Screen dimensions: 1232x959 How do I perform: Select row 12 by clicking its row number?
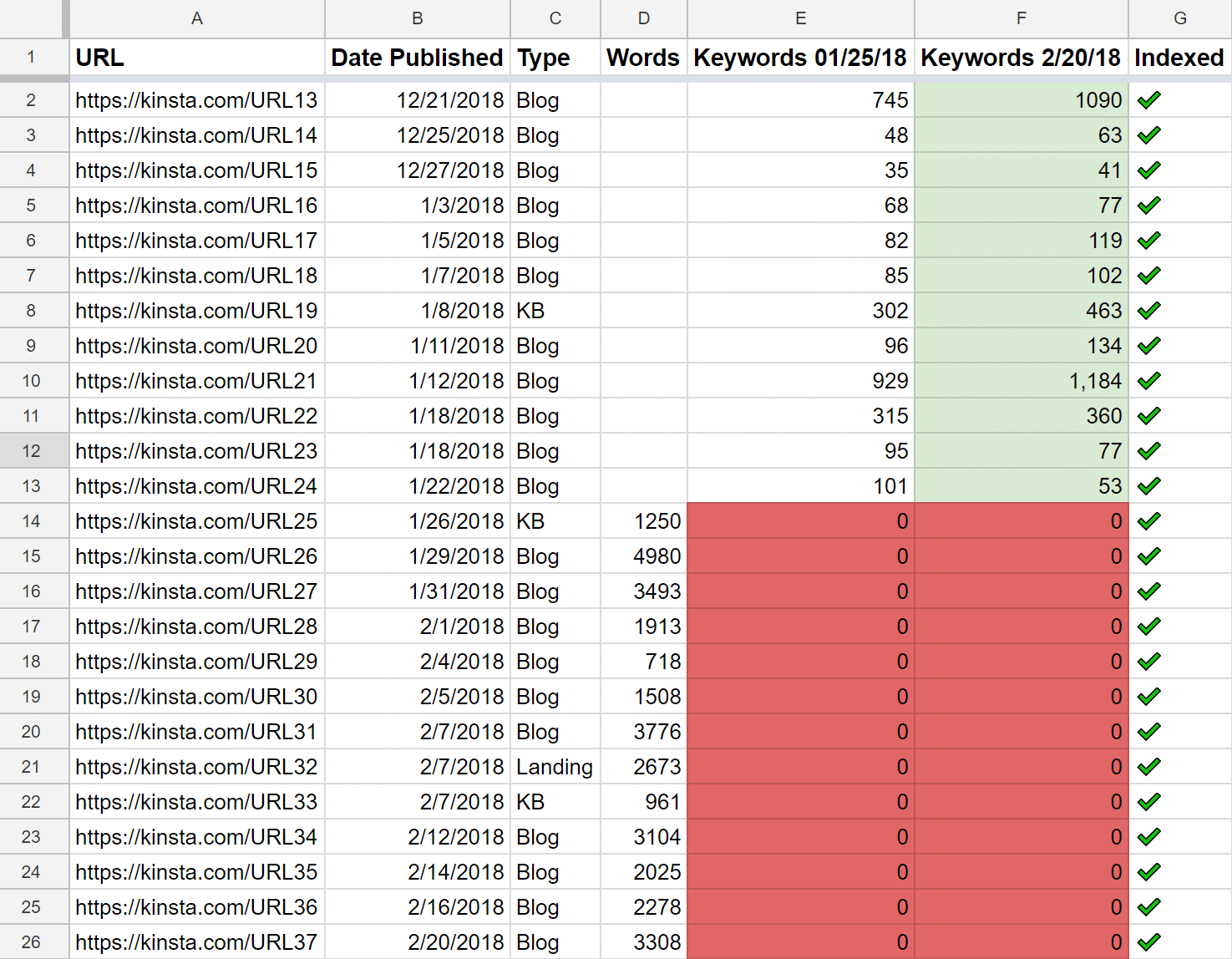pos(32,450)
